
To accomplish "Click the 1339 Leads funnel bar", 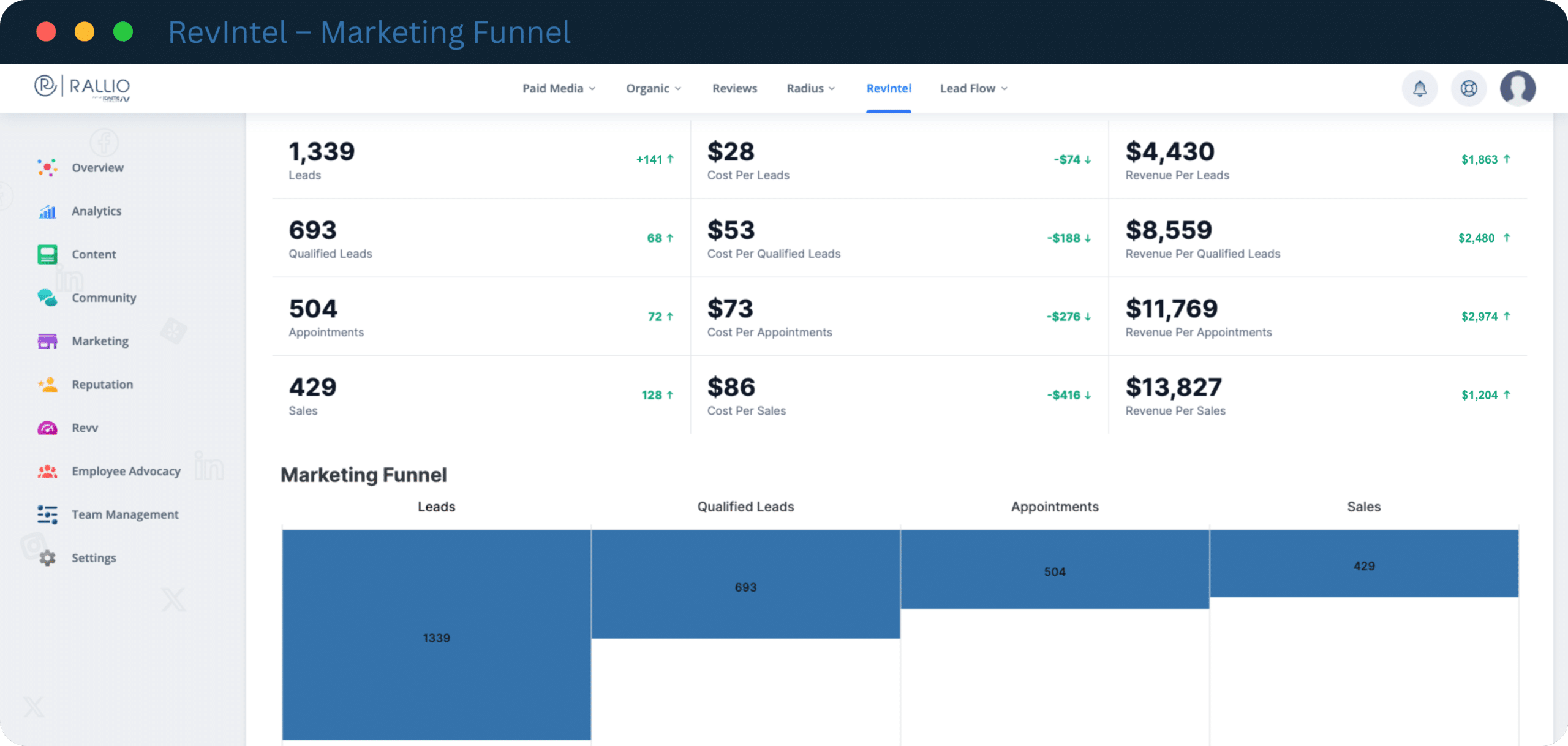I will (x=436, y=635).
